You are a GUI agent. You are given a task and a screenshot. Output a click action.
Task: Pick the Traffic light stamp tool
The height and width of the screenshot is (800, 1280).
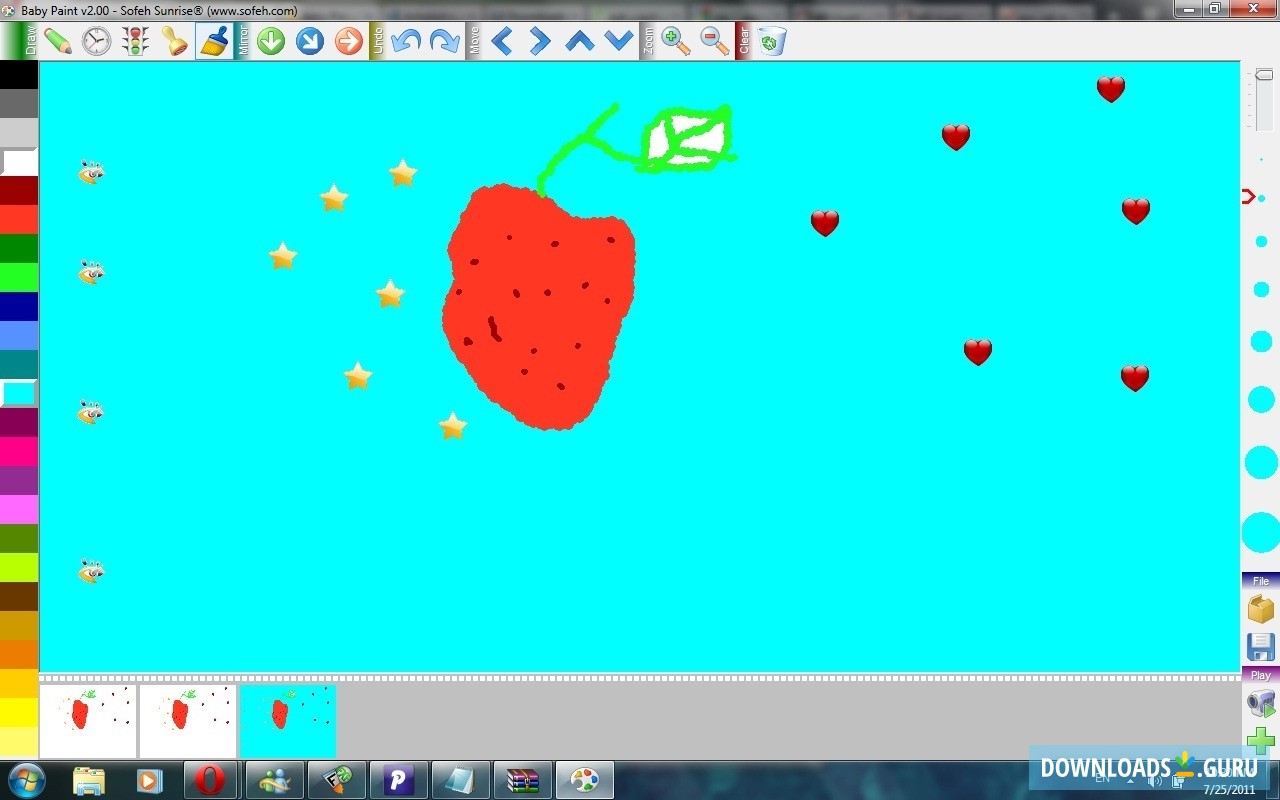coord(135,40)
